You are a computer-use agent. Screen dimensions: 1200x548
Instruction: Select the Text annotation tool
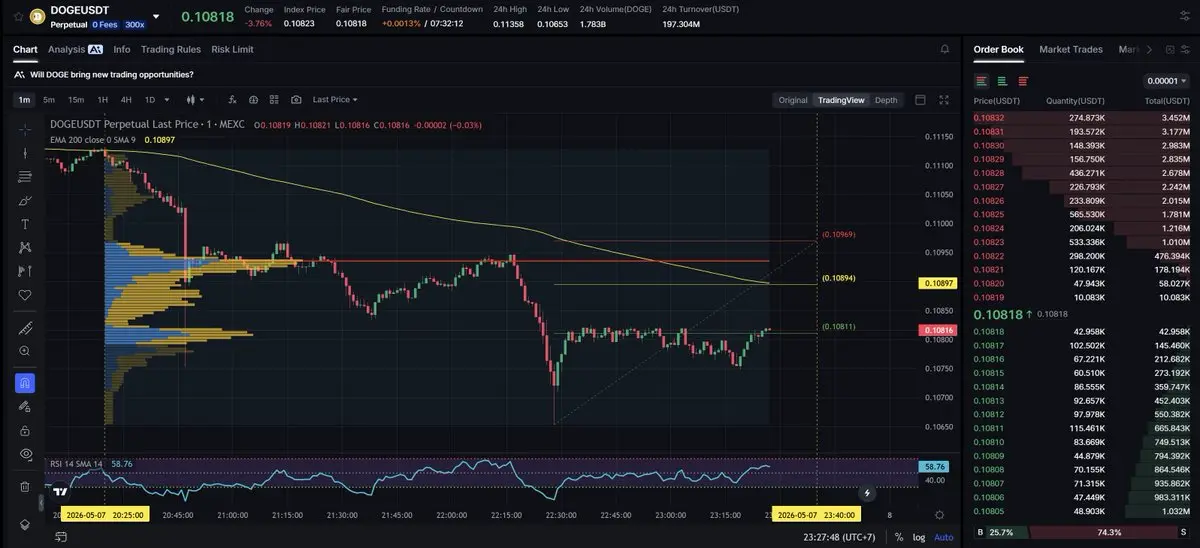26,224
